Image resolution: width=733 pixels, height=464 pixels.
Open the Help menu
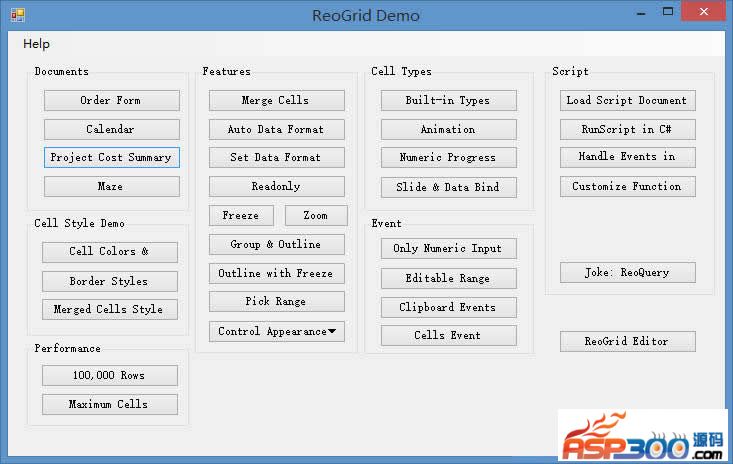[x=36, y=44]
